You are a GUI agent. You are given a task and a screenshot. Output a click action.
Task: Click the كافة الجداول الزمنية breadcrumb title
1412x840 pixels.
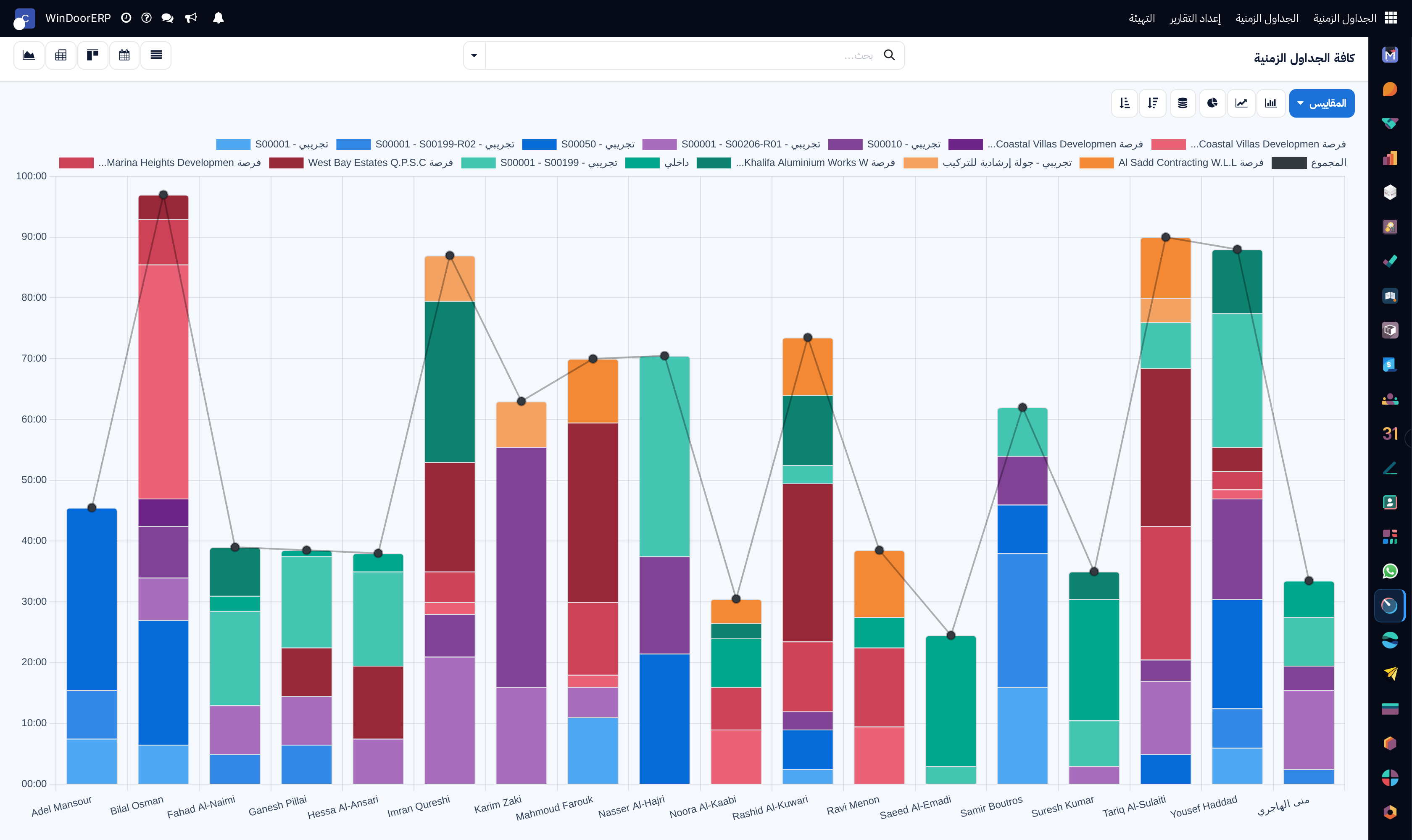(1304, 58)
